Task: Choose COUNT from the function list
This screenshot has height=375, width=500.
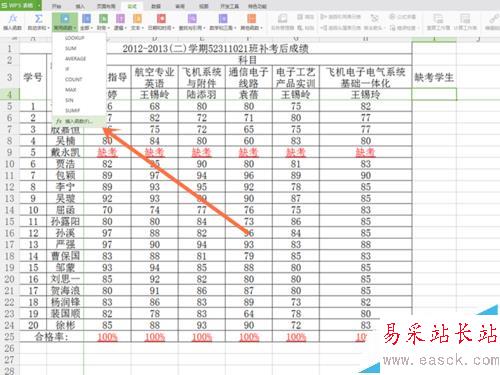Action: (x=79, y=79)
